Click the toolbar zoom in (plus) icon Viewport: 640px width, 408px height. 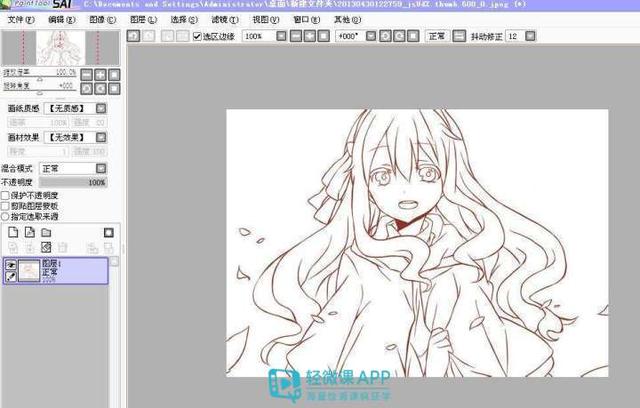pyautogui.click(x=310, y=36)
